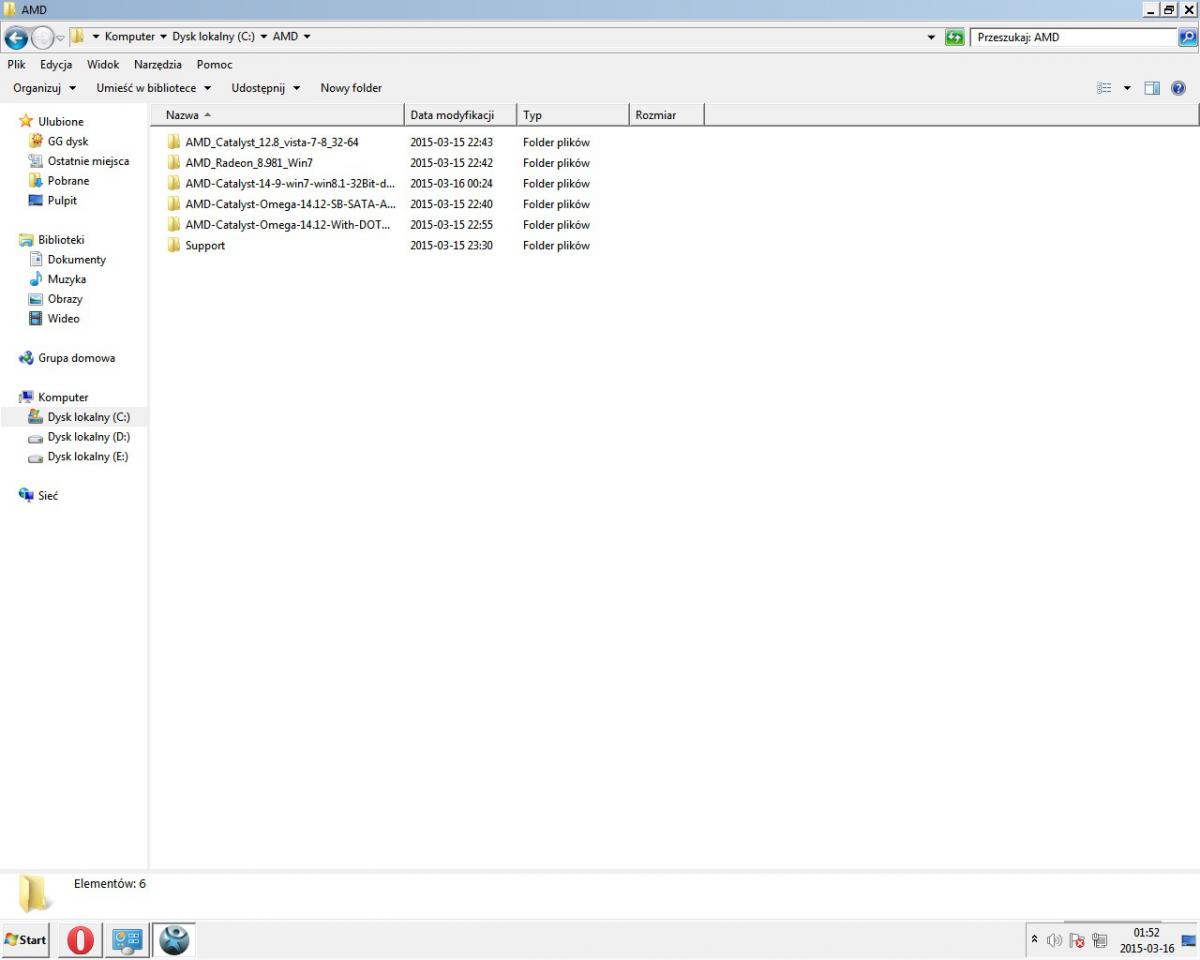Screen dimensions: 1200x960
Task: Click the Ulubione star icon
Action: point(26,121)
